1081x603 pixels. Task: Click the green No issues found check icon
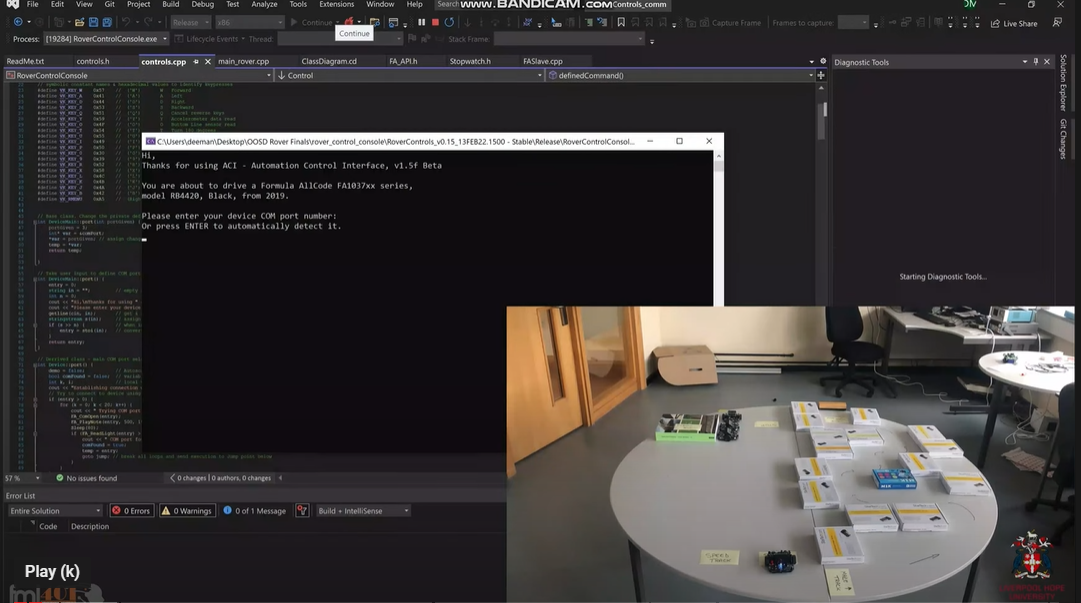pos(59,478)
